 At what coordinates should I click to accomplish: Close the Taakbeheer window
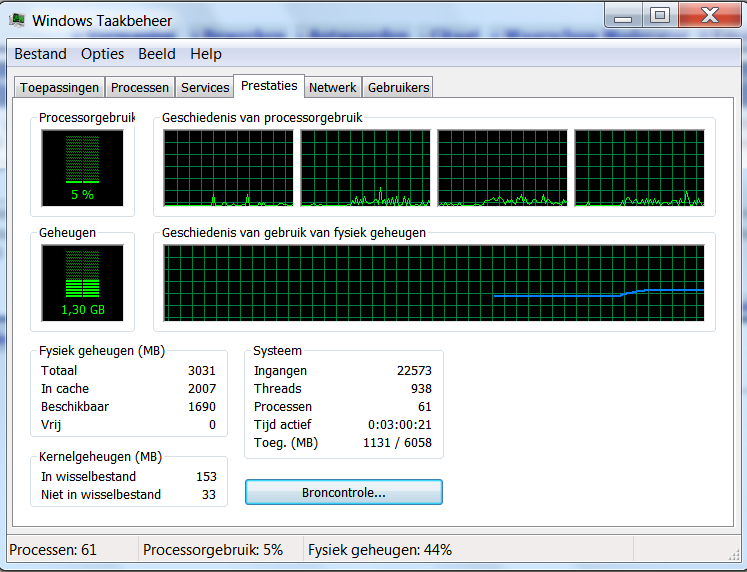710,15
